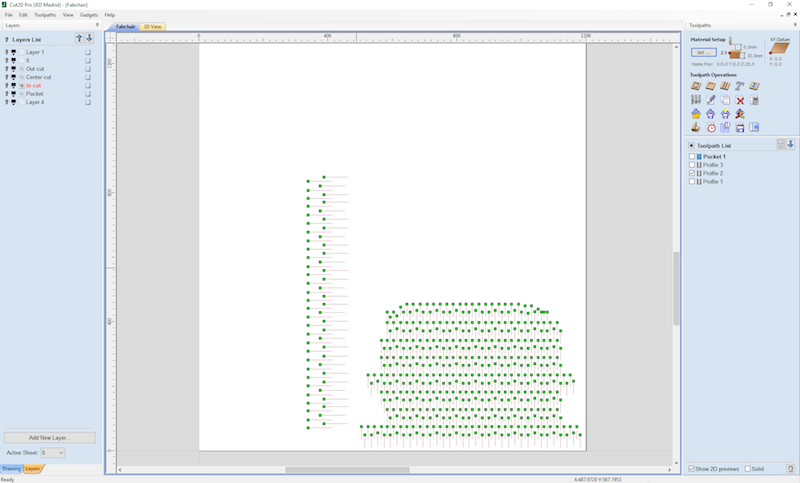
Task: Click the ruler corner icon at top-left of canvas
Action: [110, 37]
